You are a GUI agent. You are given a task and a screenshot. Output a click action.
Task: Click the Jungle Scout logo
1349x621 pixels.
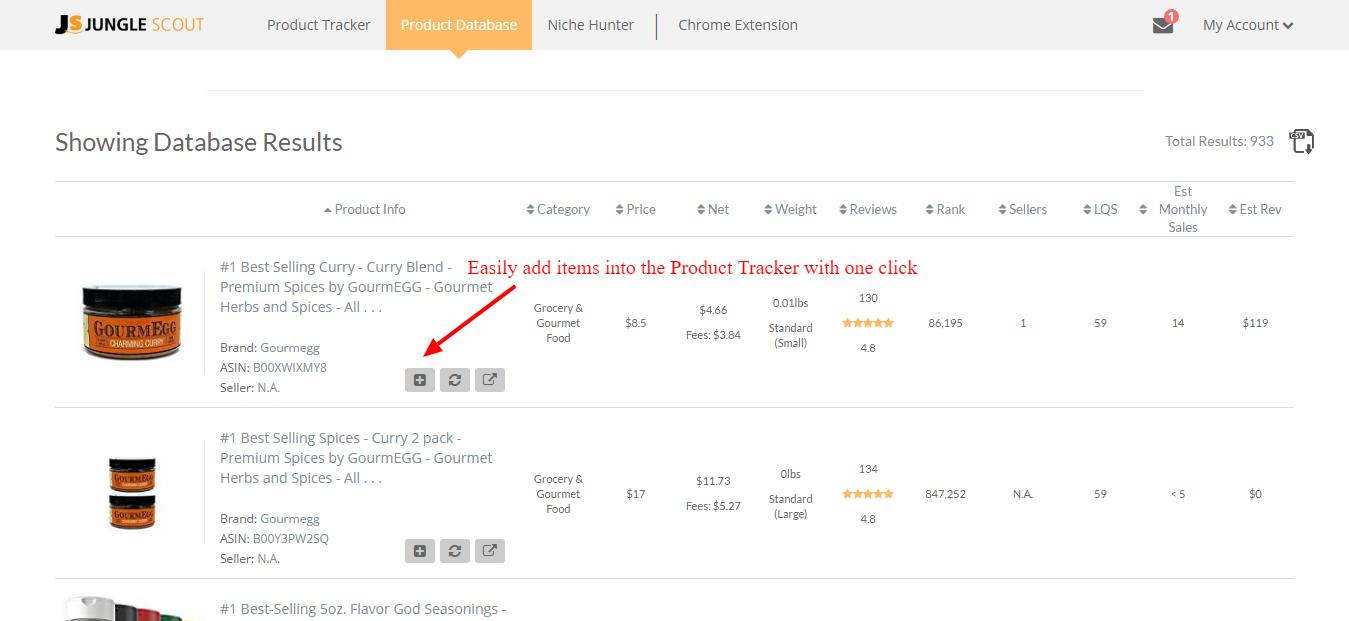130,25
